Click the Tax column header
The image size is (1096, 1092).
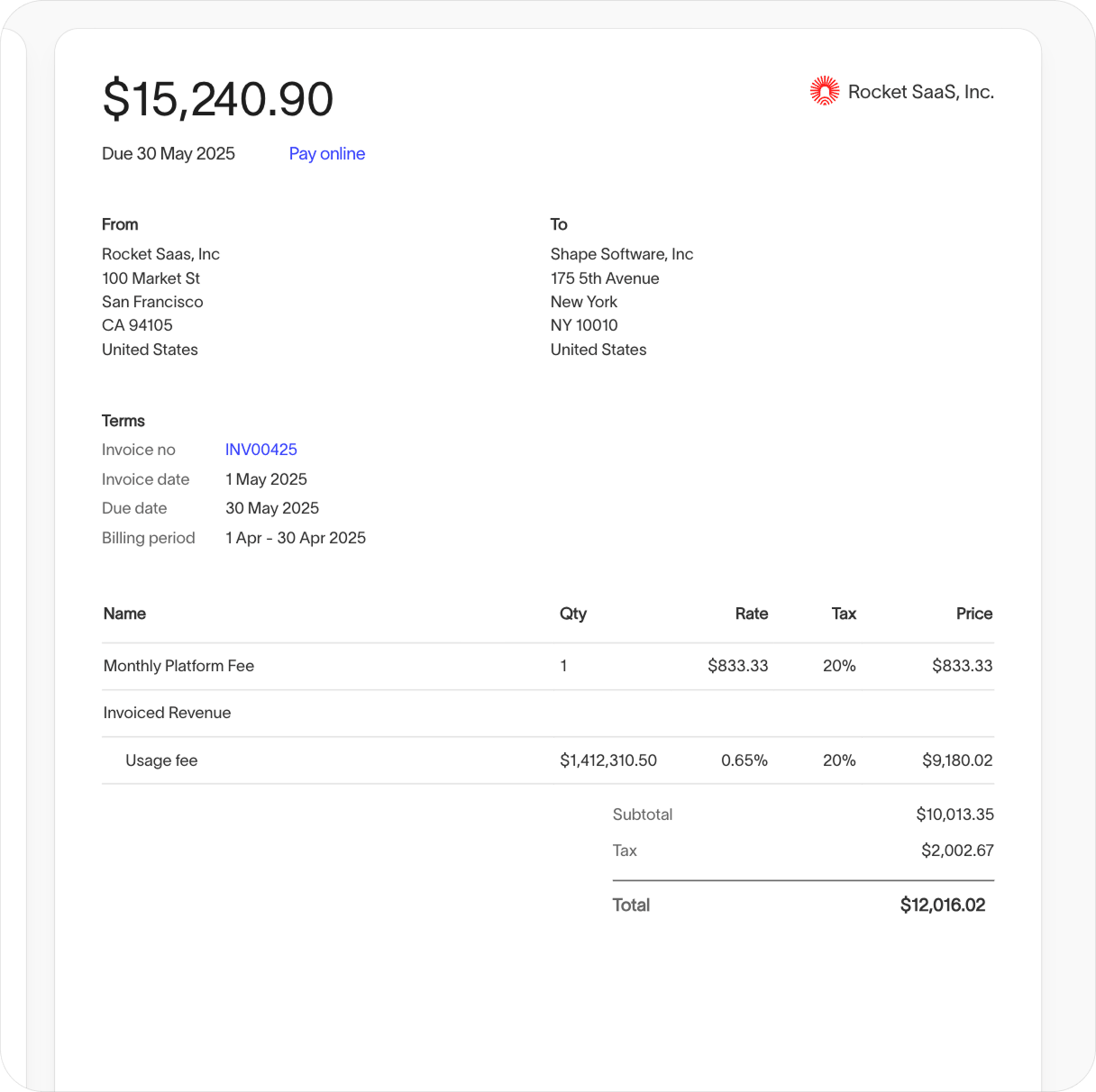[844, 614]
